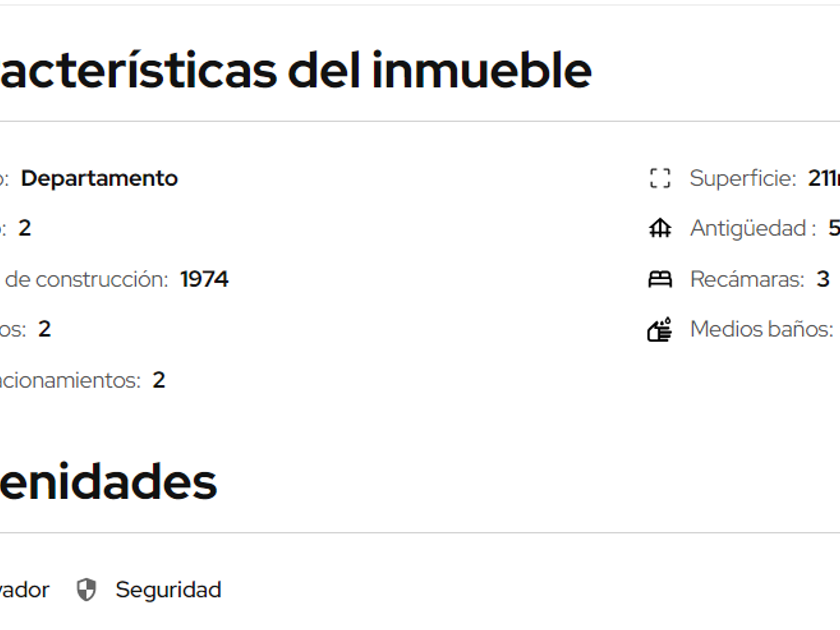
Task: Click the Seguridad amenity label
Action: [x=168, y=590]
